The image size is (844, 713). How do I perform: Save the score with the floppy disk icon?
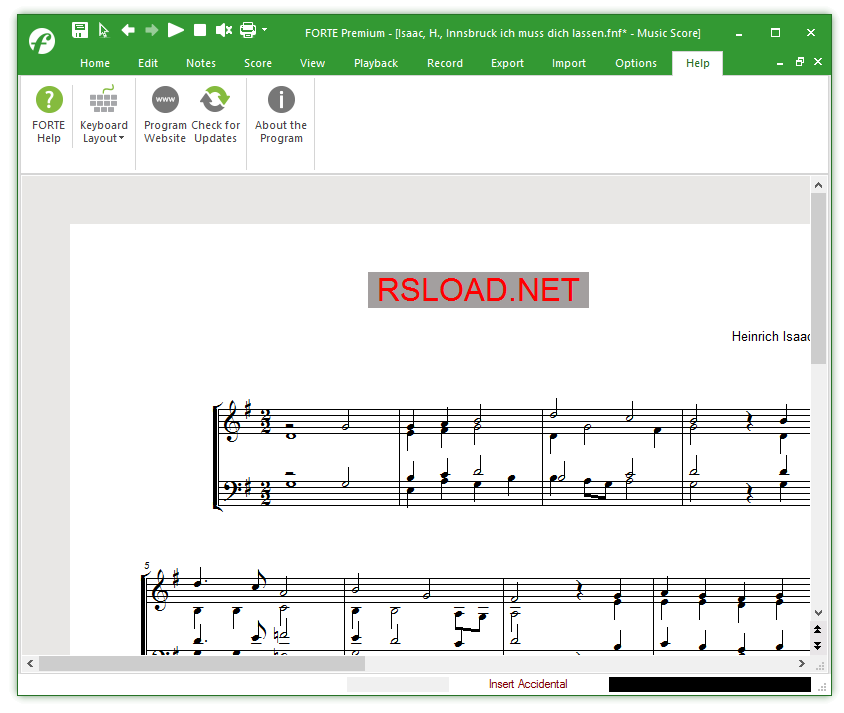pos(80,30)
